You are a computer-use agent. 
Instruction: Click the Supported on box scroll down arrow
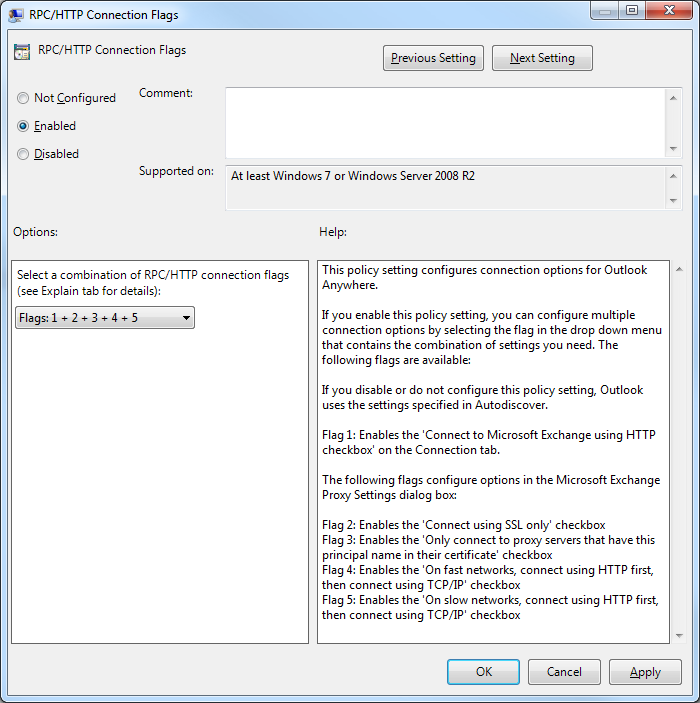673,201
